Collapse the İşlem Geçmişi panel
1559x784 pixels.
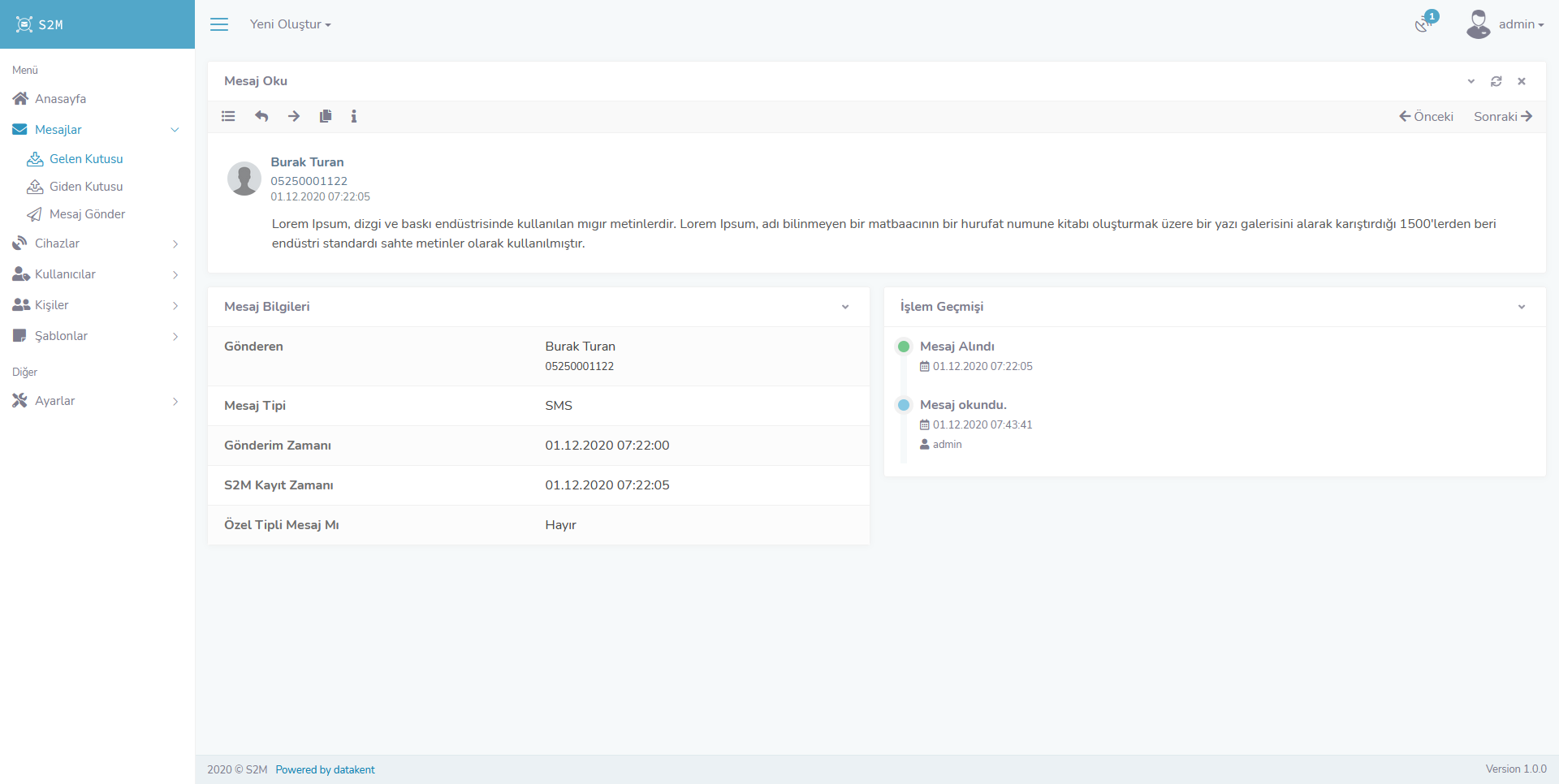pos(1521,307)
